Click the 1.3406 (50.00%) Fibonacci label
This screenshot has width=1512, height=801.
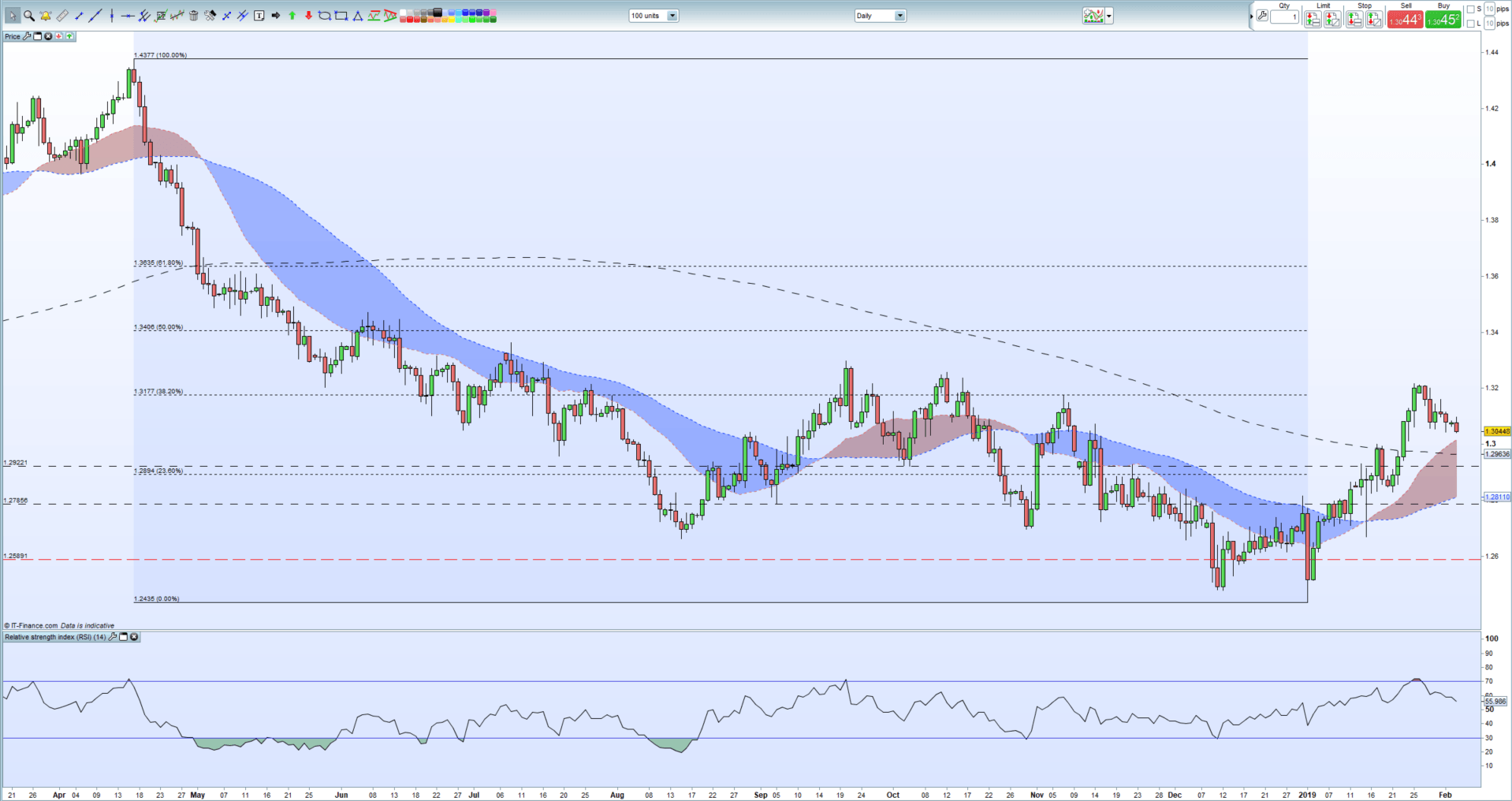pos(158,327)
